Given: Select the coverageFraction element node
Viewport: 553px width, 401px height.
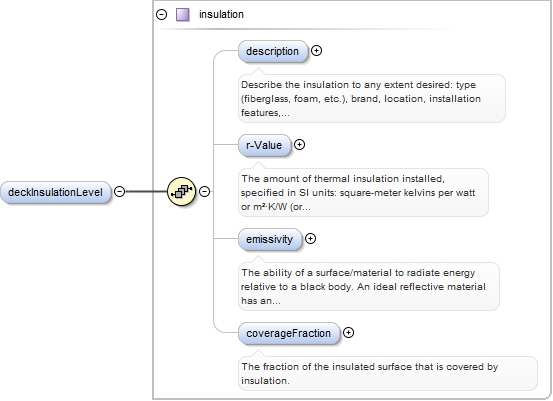Looking at the screenshot, I should 289,333.
